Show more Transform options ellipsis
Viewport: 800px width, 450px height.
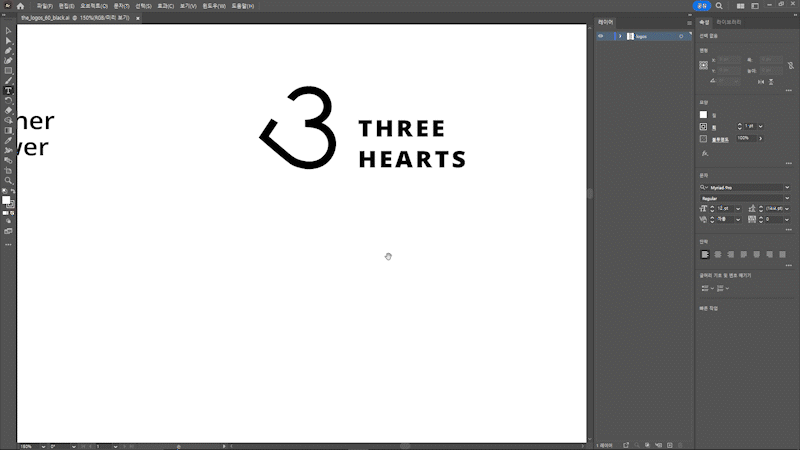[x=789, y=90]
